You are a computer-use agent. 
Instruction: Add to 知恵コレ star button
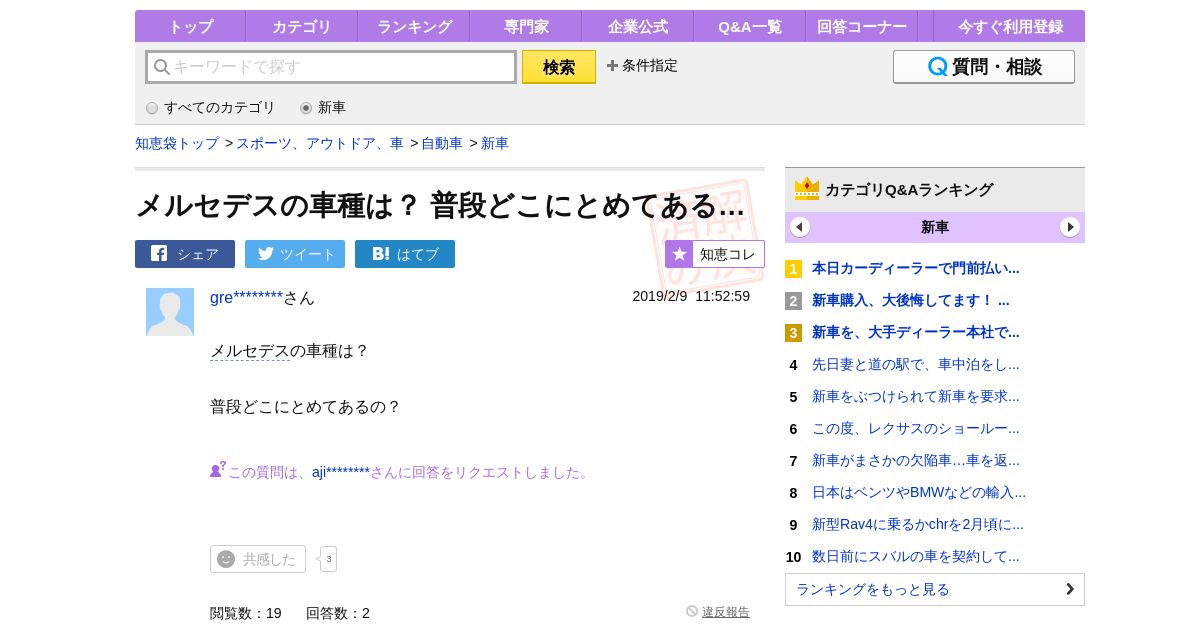pos(715,254)
